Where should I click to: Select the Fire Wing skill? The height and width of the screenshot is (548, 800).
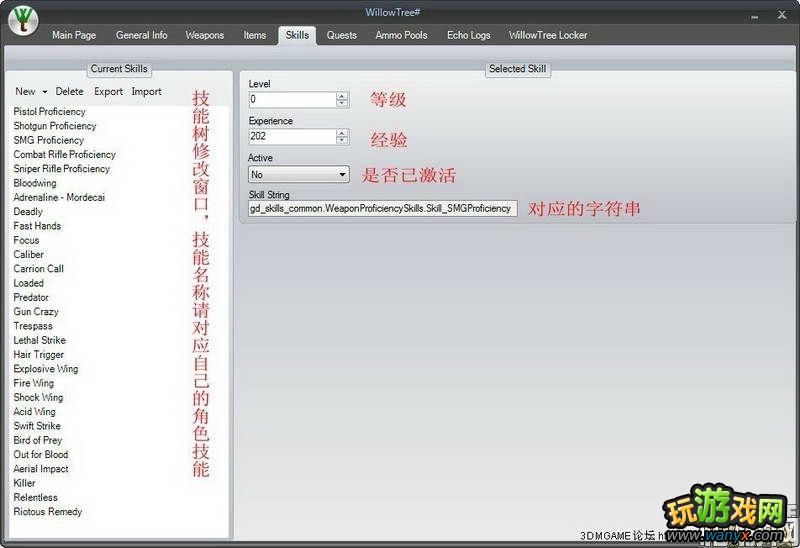tap(33, 383)
